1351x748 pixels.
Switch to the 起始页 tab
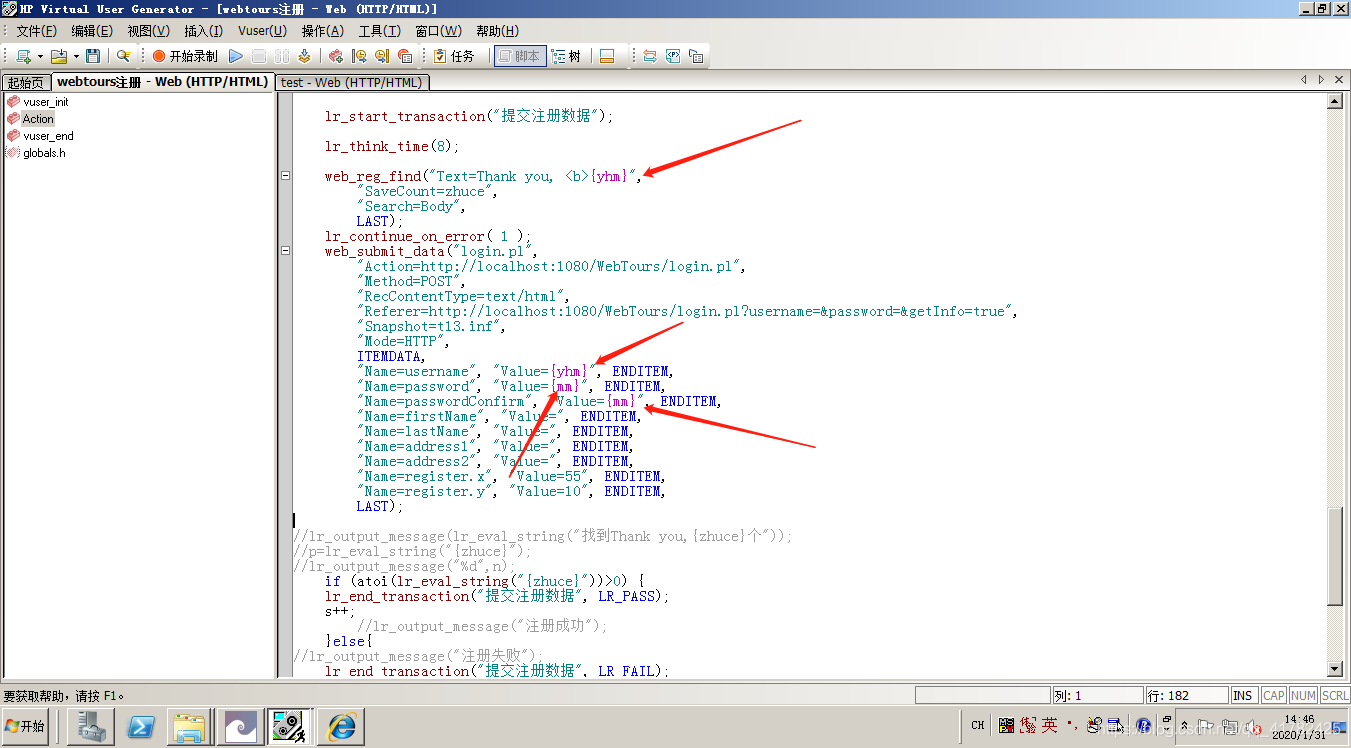[x=26, y=82]
